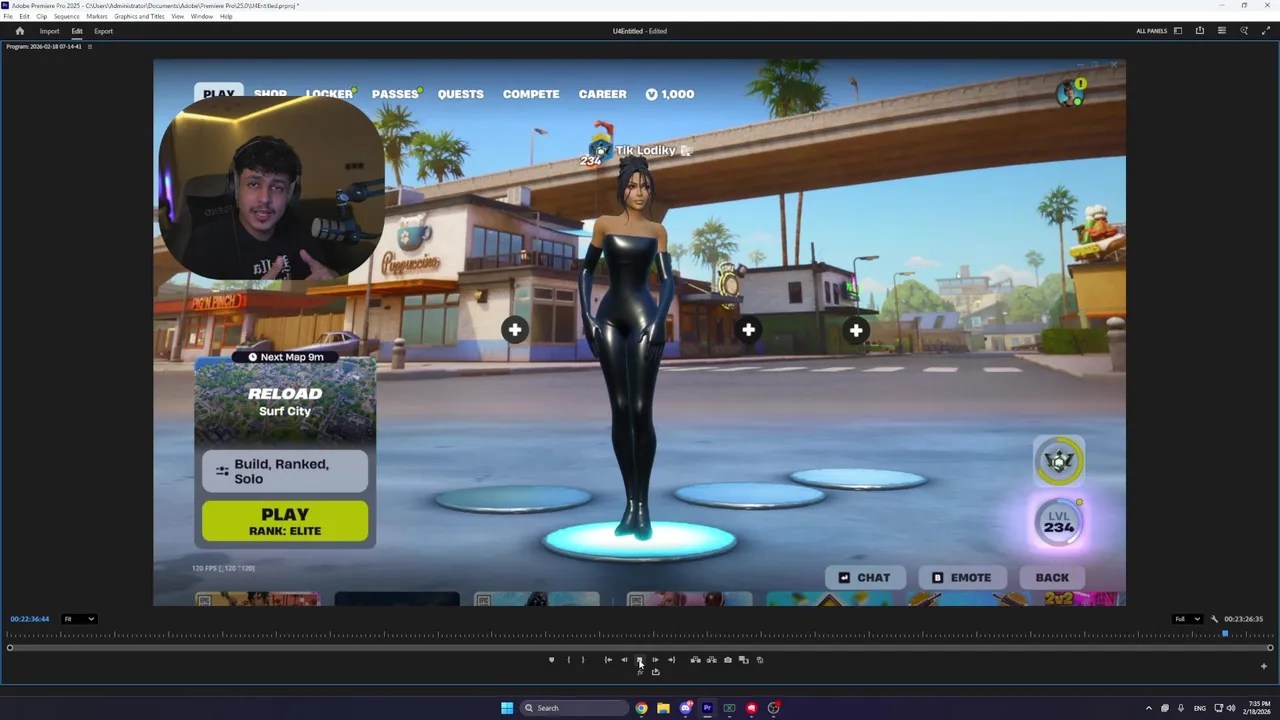The width and height of the screenshot is (1280, 720).
Task: Switch to the Import tab
Action: point(49,31)
